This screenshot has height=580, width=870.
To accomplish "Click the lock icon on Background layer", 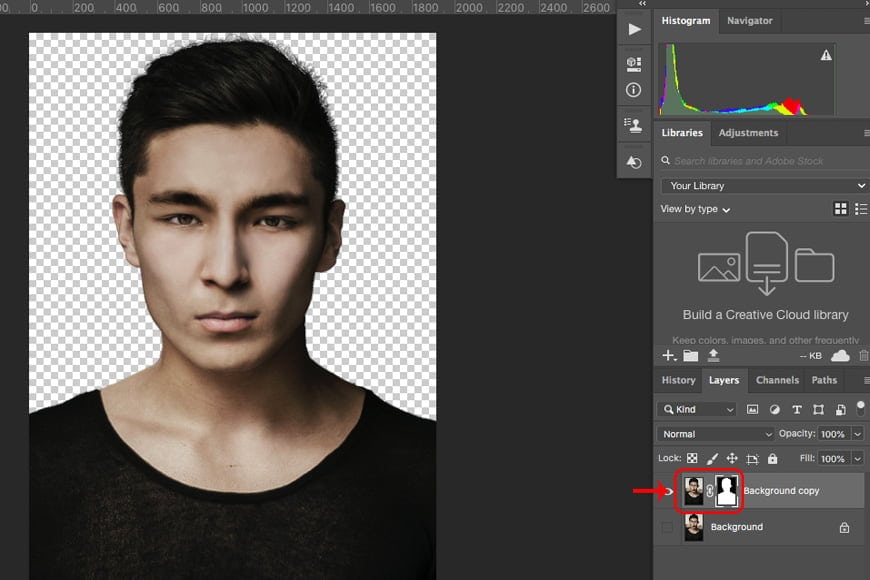I will tap(844, 527).
